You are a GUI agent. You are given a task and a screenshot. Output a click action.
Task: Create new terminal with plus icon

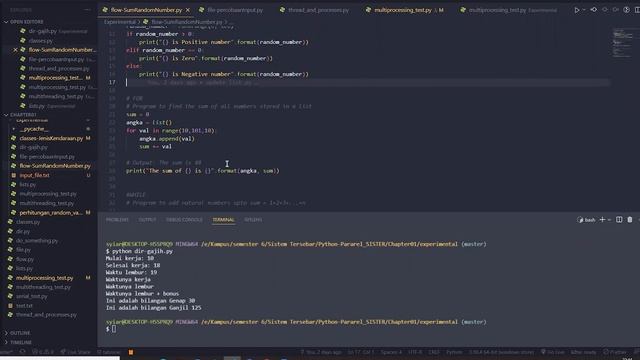(602, 220)
